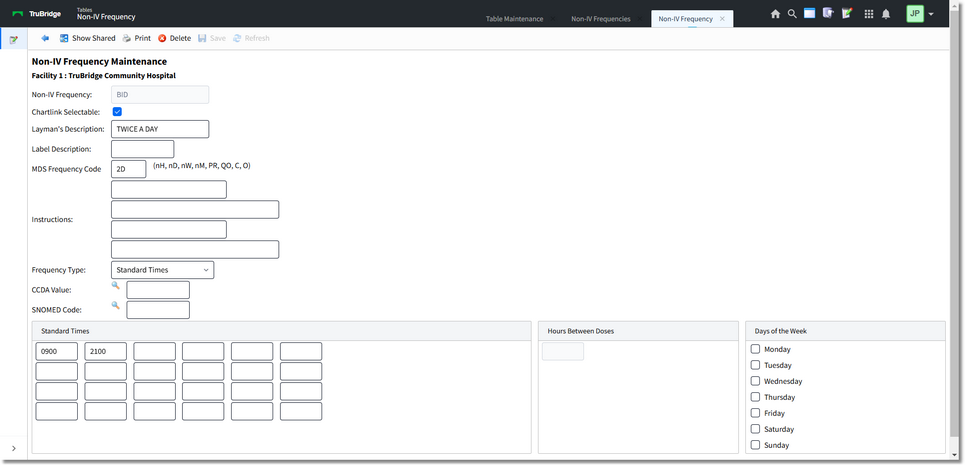Click the first Instructions line field

(x=169, y=190)
